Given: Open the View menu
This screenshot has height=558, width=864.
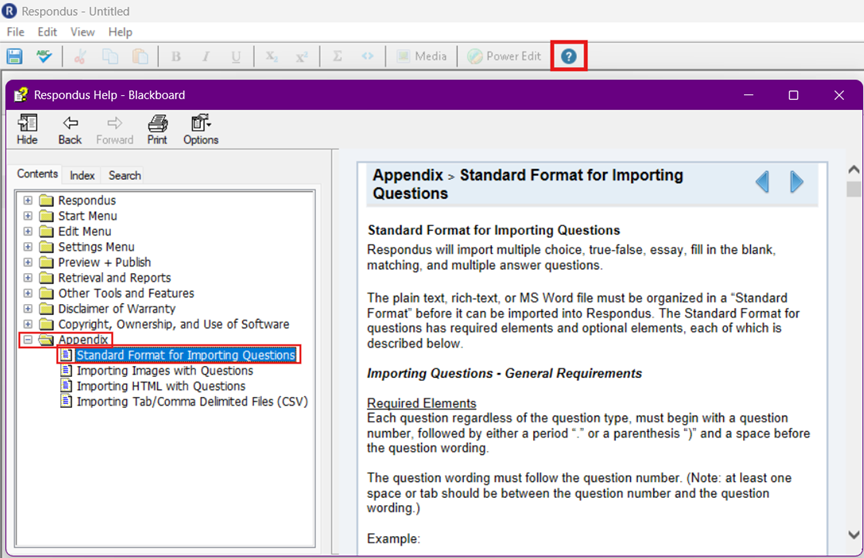Looking at the screenshot, I should pos(82,32).
